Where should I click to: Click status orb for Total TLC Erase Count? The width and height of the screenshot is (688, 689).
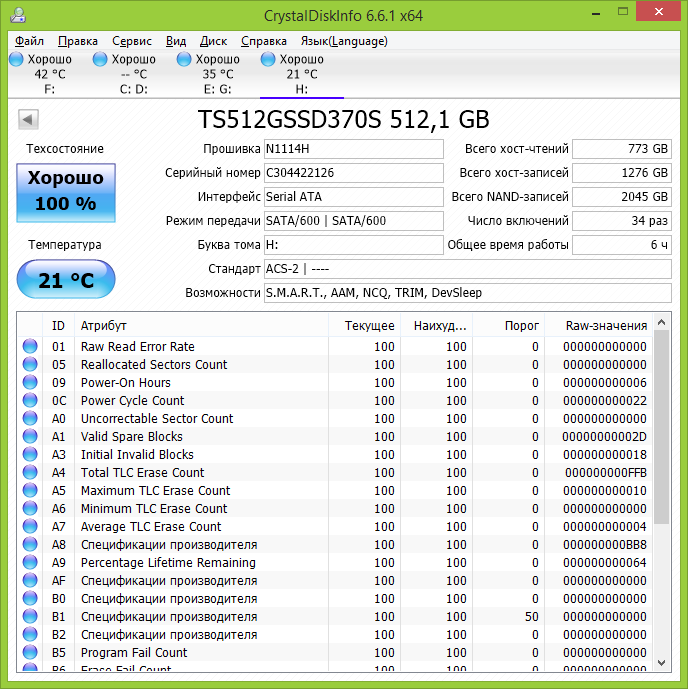30,472
